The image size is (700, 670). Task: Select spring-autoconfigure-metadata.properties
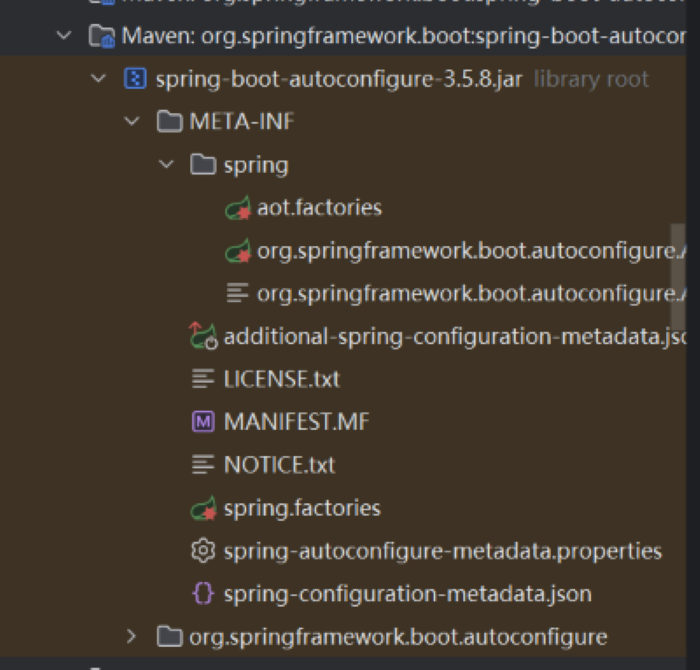[443, 551]
